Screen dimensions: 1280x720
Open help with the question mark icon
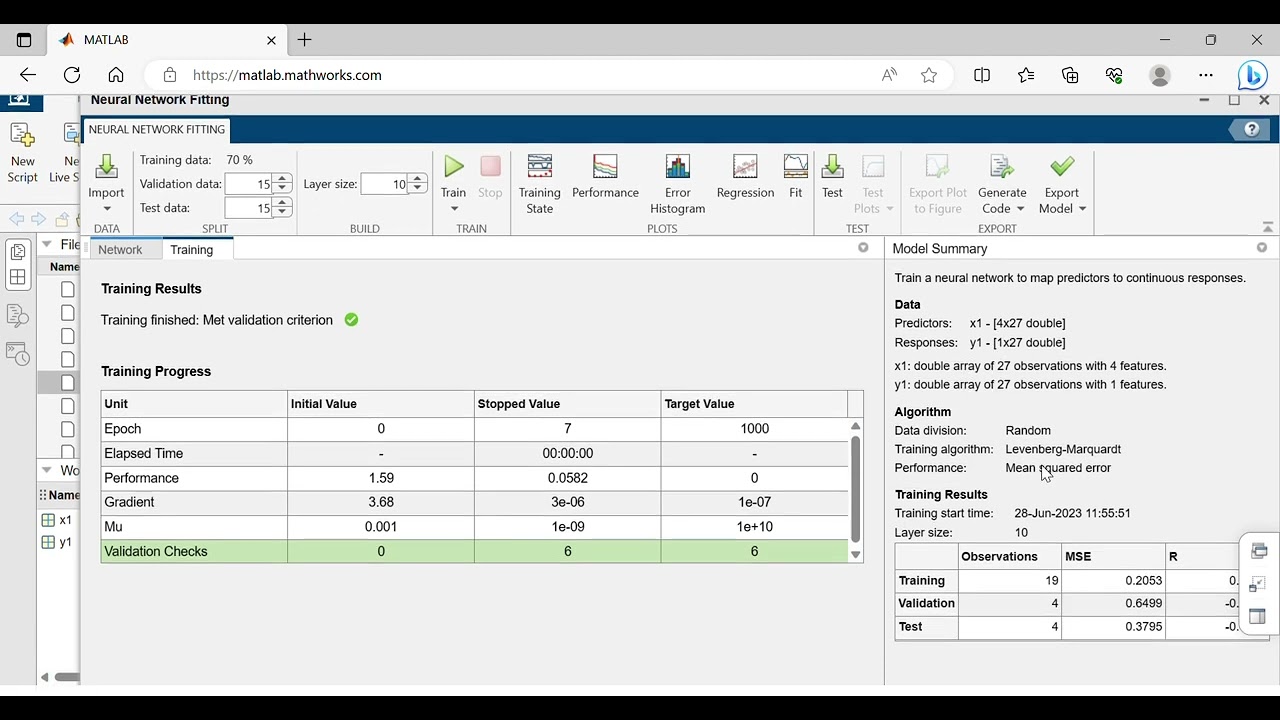coord(1251,130)
